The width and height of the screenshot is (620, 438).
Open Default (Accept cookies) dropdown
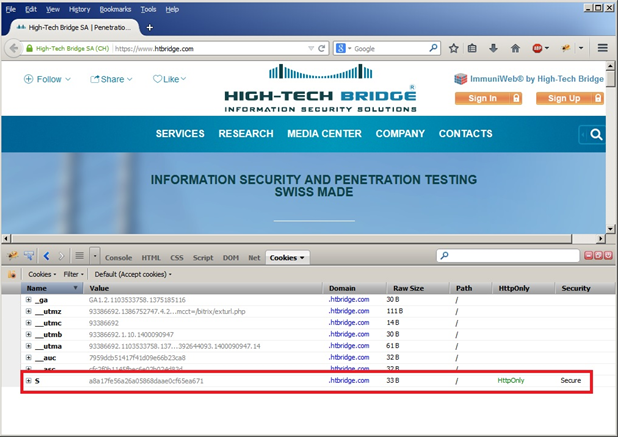pos(132,274)
